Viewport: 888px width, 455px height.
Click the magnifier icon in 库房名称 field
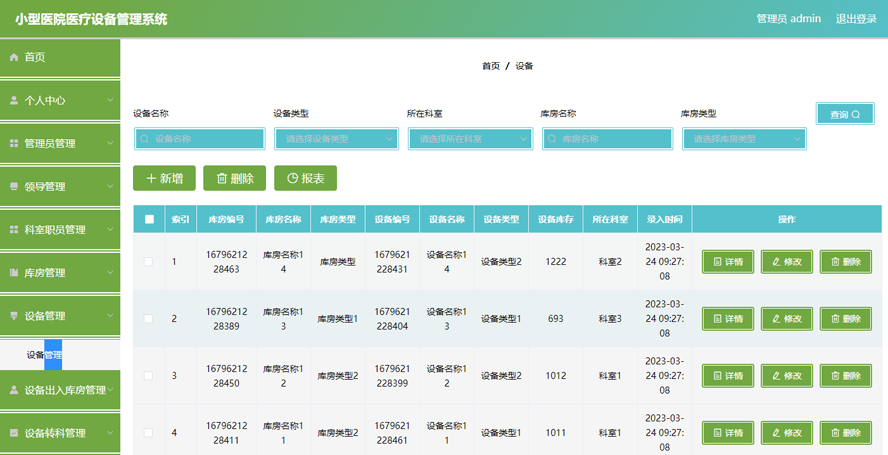[x=552, y=139]
